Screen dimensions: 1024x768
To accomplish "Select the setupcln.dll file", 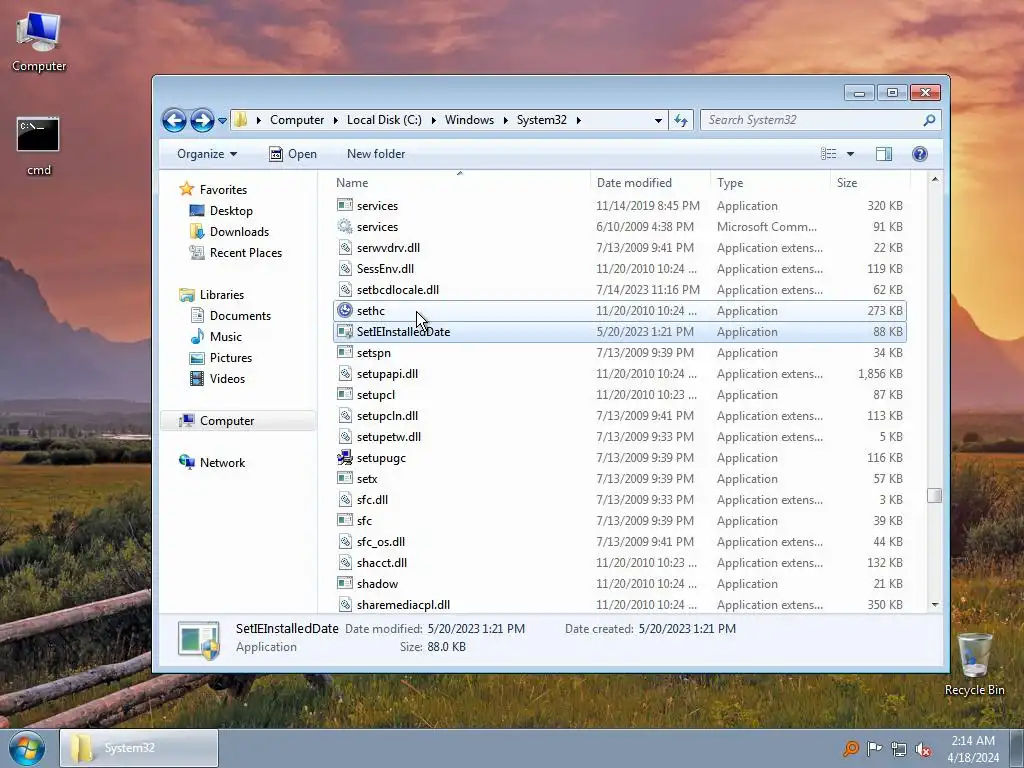I will click(x=387, y=416).
